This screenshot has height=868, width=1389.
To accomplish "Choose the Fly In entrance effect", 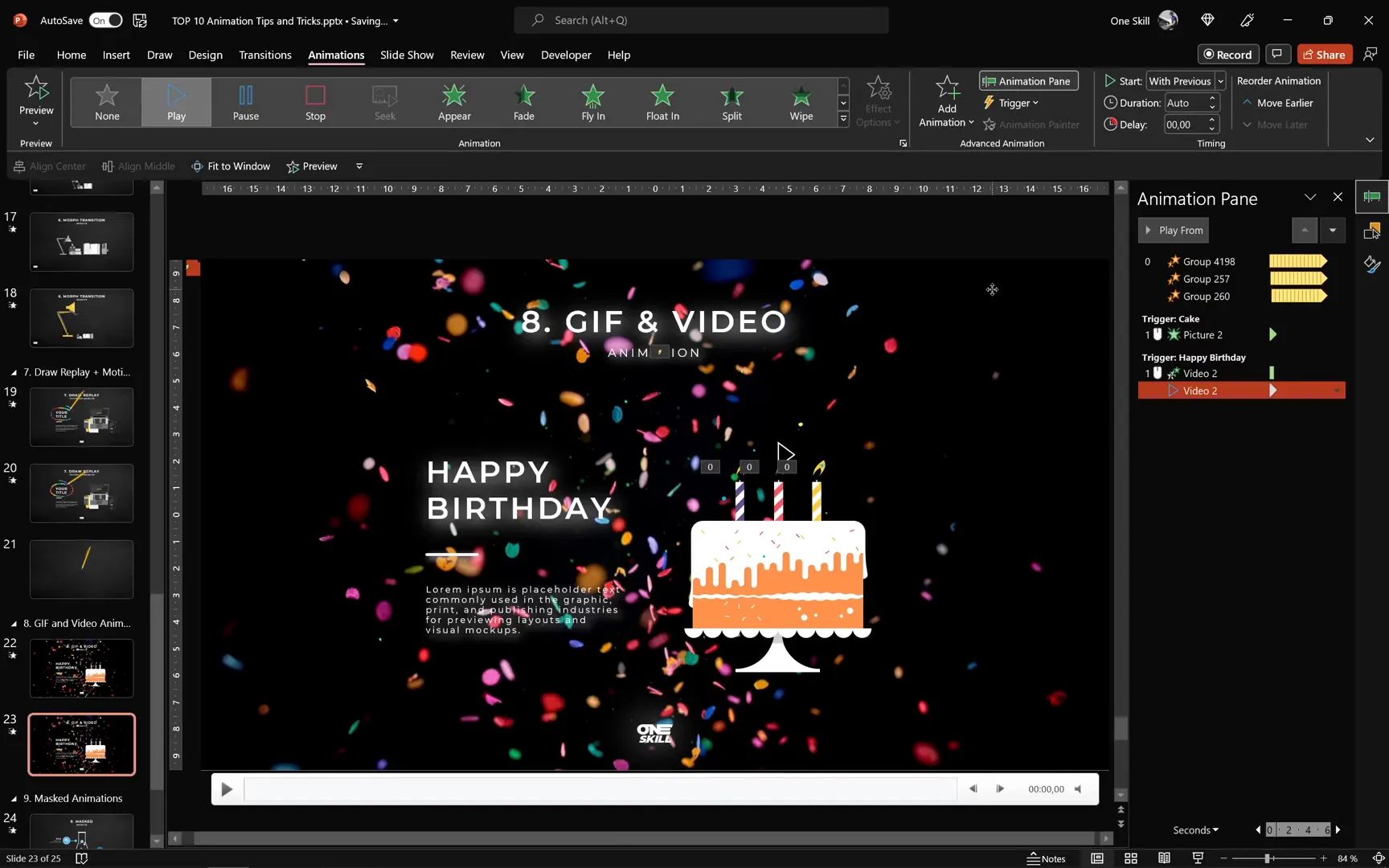I will pos(593,102).
